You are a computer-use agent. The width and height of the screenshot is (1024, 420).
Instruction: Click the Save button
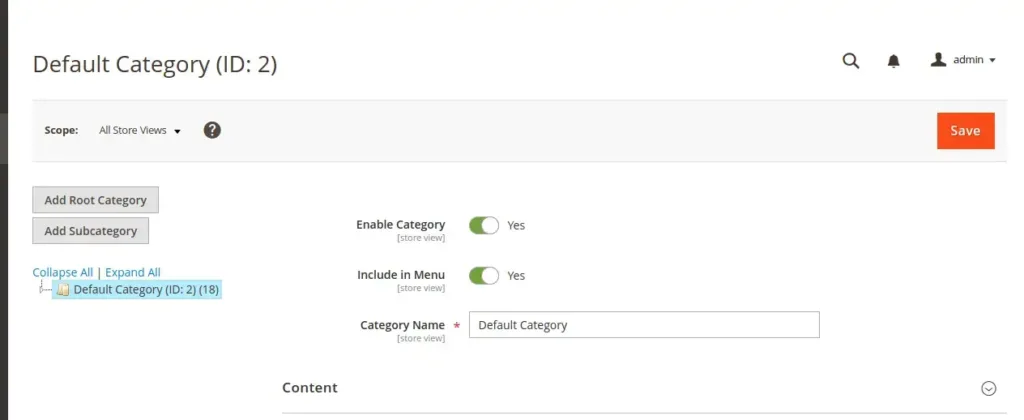965,131
